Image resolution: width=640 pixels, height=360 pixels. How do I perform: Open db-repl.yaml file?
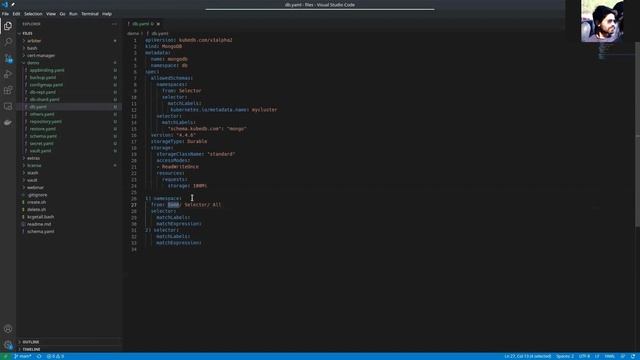coord(43,92)
